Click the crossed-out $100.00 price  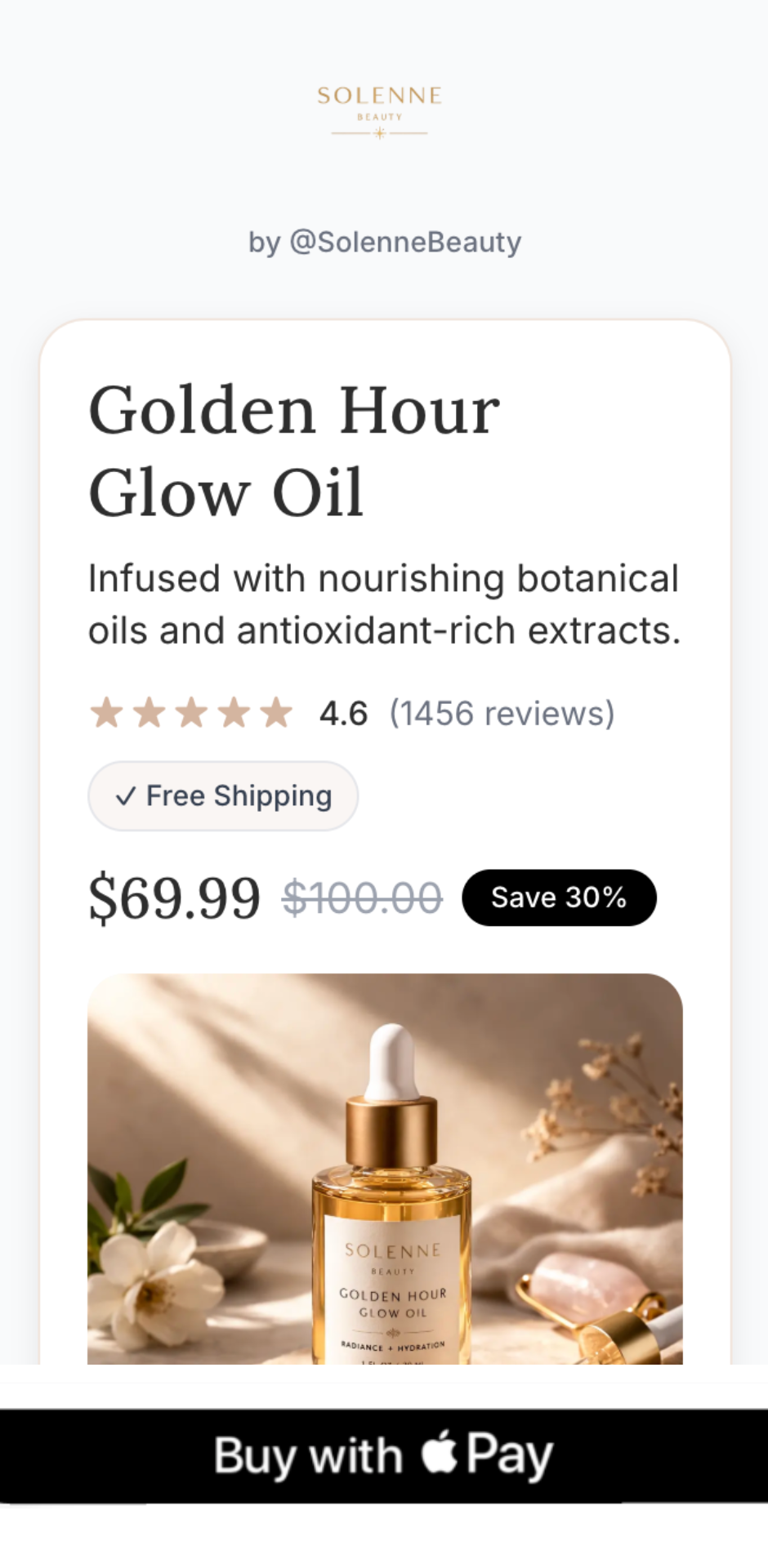click(x=362, y=898)
